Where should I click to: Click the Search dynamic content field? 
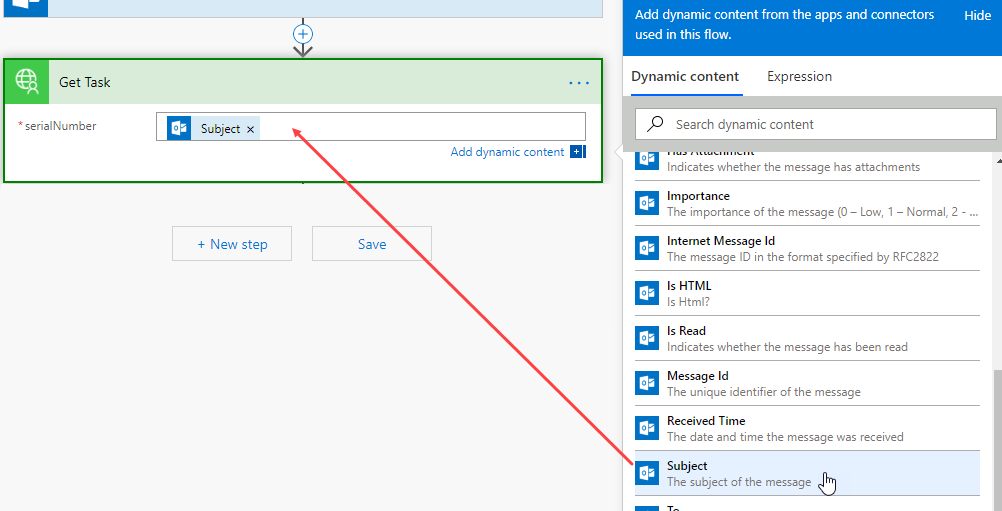[830, 125]
